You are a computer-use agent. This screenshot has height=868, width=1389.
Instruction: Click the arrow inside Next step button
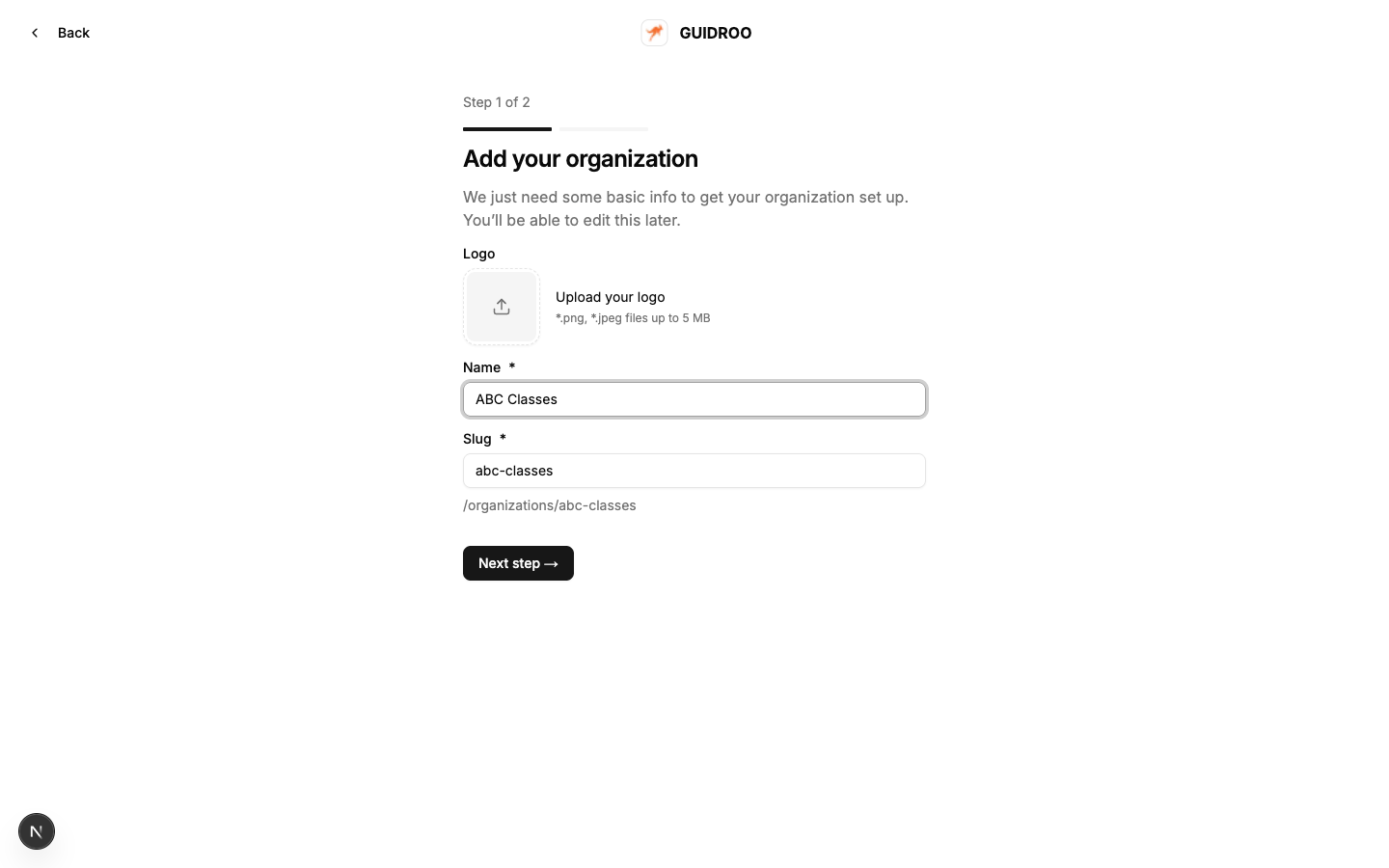tap(552, 564)
